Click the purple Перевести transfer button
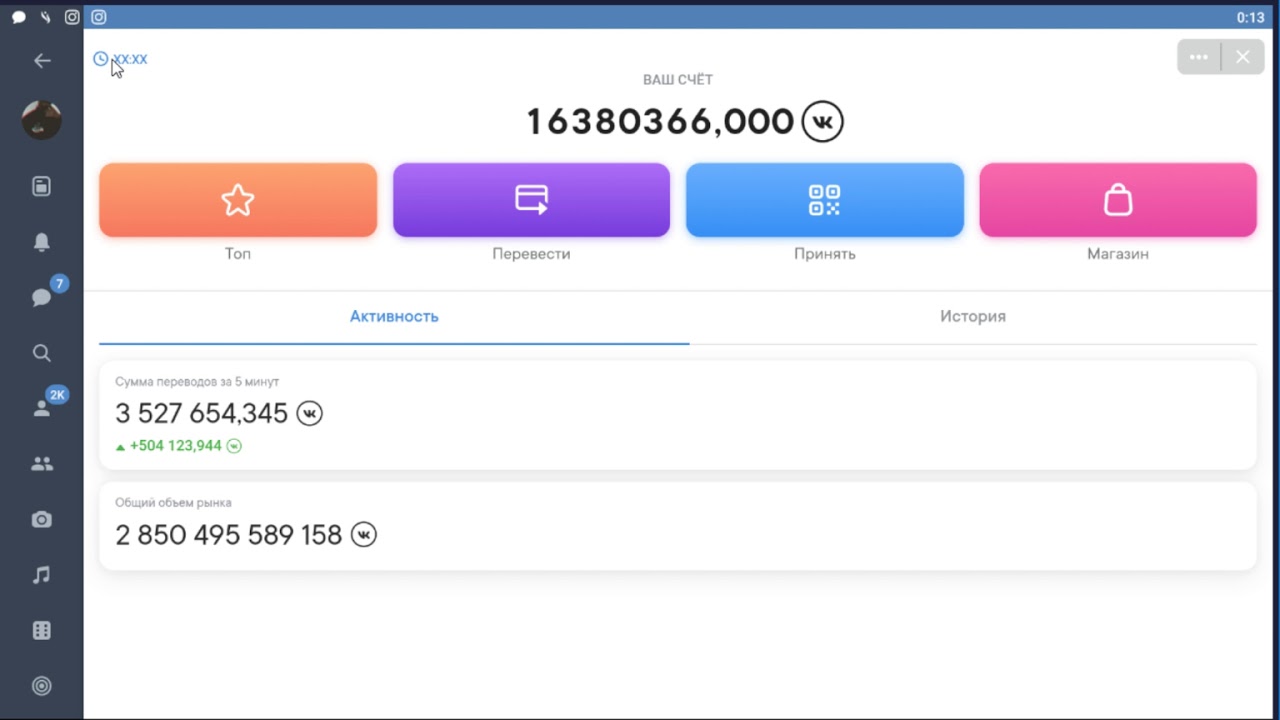The image size is (1280, 720). tap(531, 200)
